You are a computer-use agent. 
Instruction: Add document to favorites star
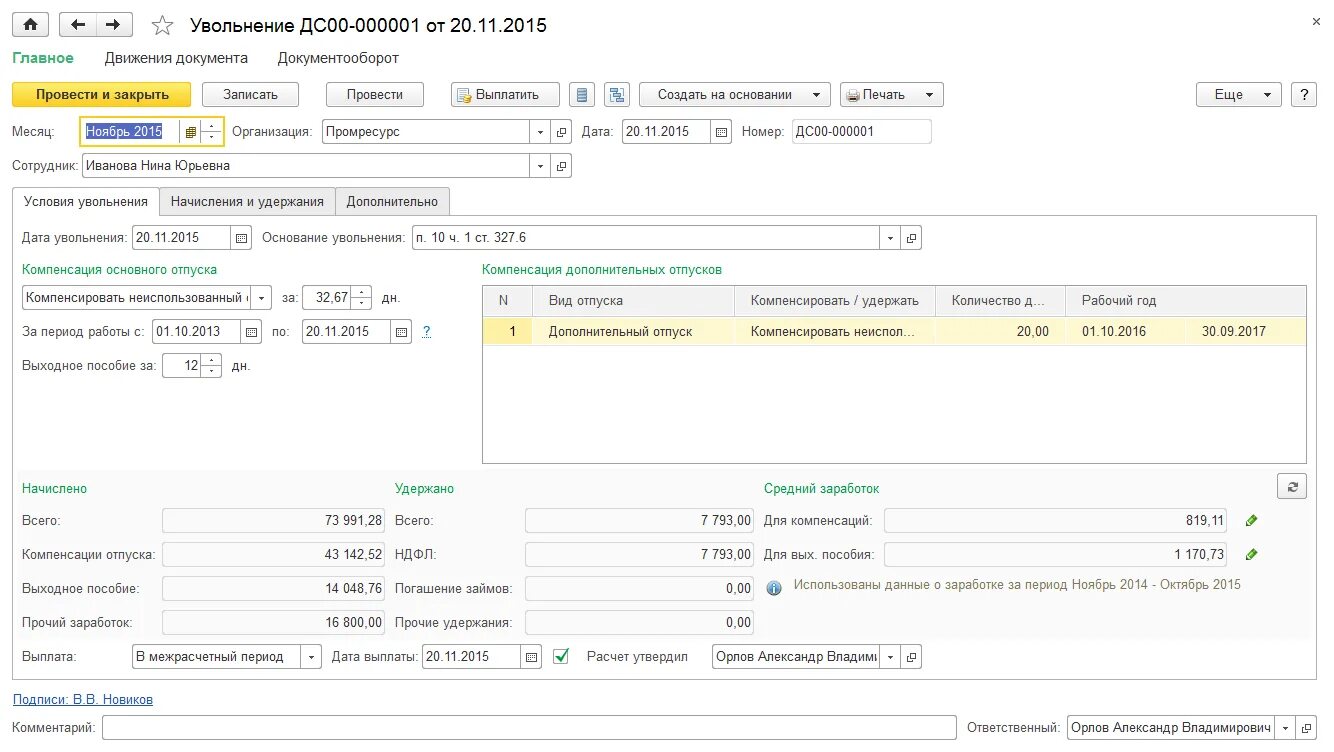pos(162,25)
